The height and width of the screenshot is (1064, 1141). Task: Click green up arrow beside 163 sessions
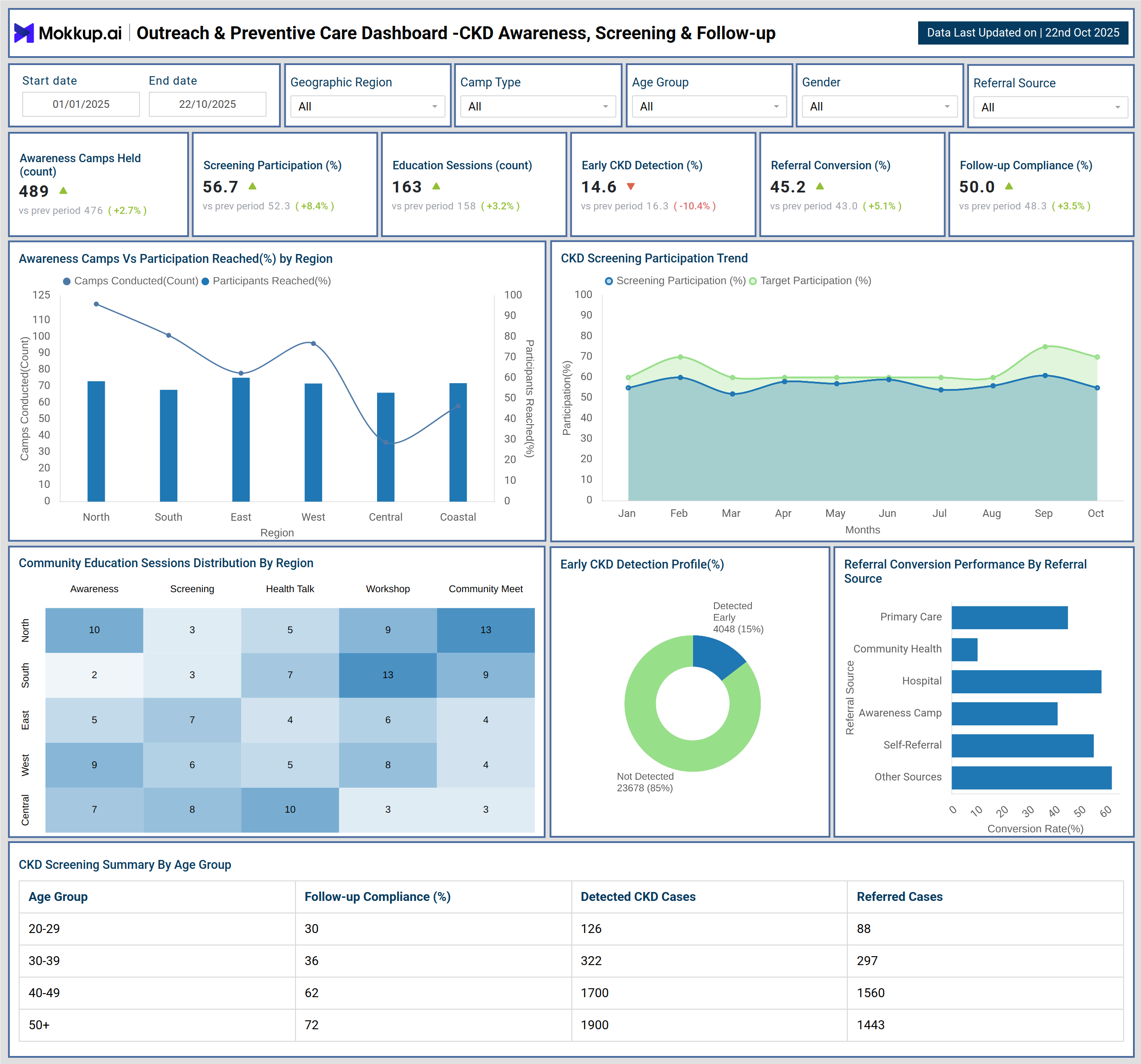436,186
